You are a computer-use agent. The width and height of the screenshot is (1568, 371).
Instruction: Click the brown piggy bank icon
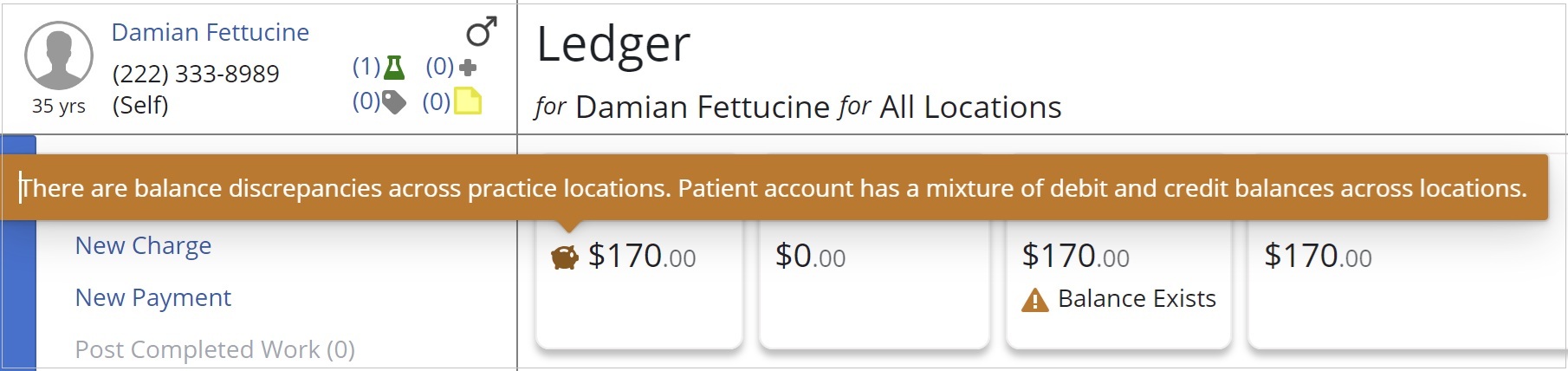coord(565,257)
